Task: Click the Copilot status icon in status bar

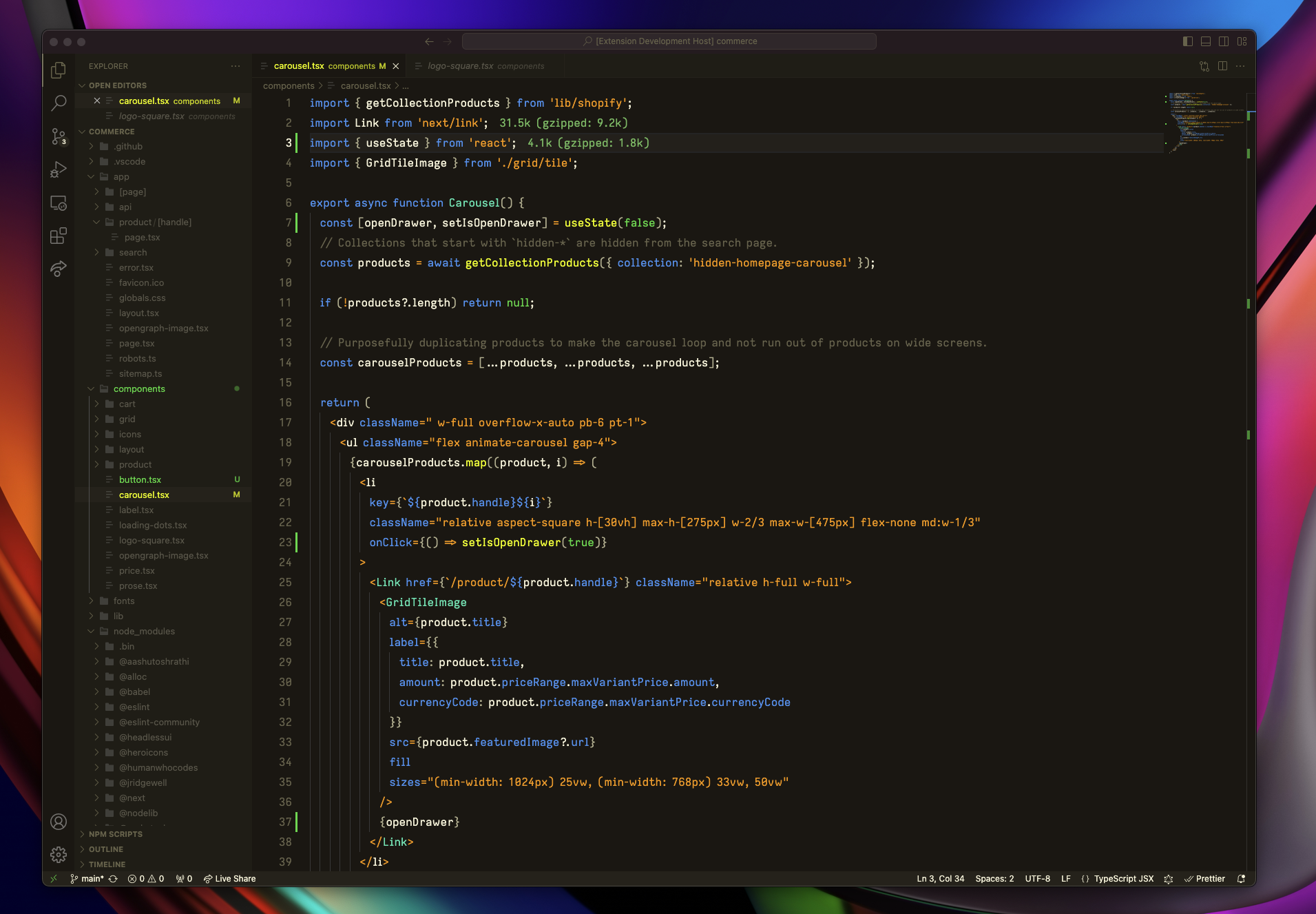Action: click(1169, 879)
